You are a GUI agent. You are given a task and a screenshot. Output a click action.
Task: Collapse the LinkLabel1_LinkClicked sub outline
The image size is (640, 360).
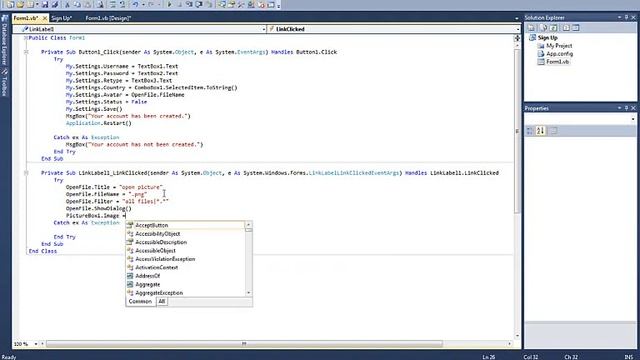[x=26, y=173]
